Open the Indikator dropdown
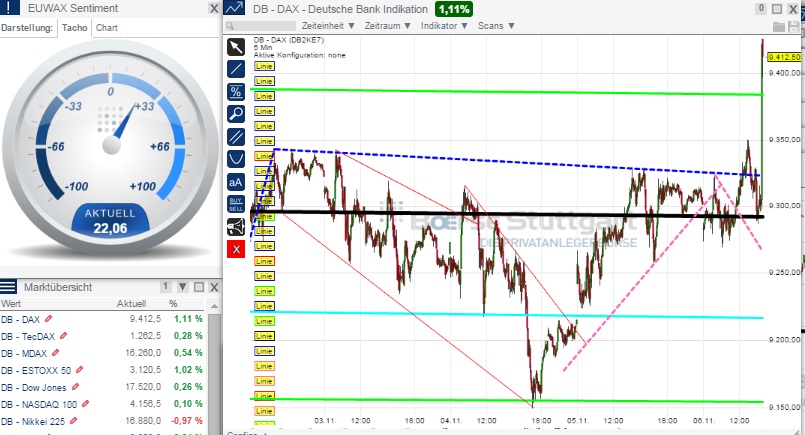 click(444, 26)
